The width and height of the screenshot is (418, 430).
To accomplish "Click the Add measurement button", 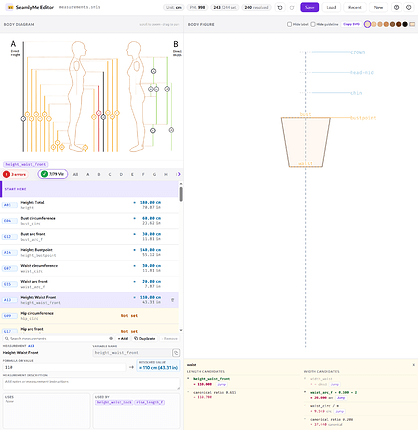I will click(123, 338).
